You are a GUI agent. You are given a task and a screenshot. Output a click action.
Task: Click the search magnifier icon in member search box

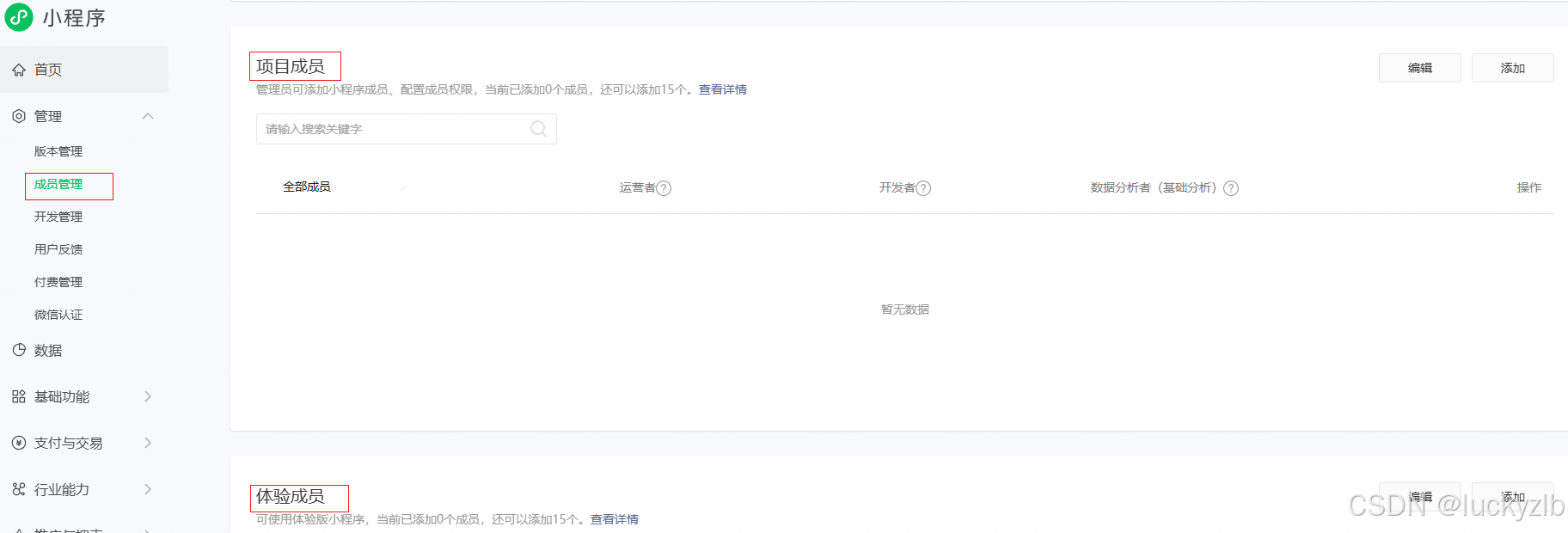[538, 129]
